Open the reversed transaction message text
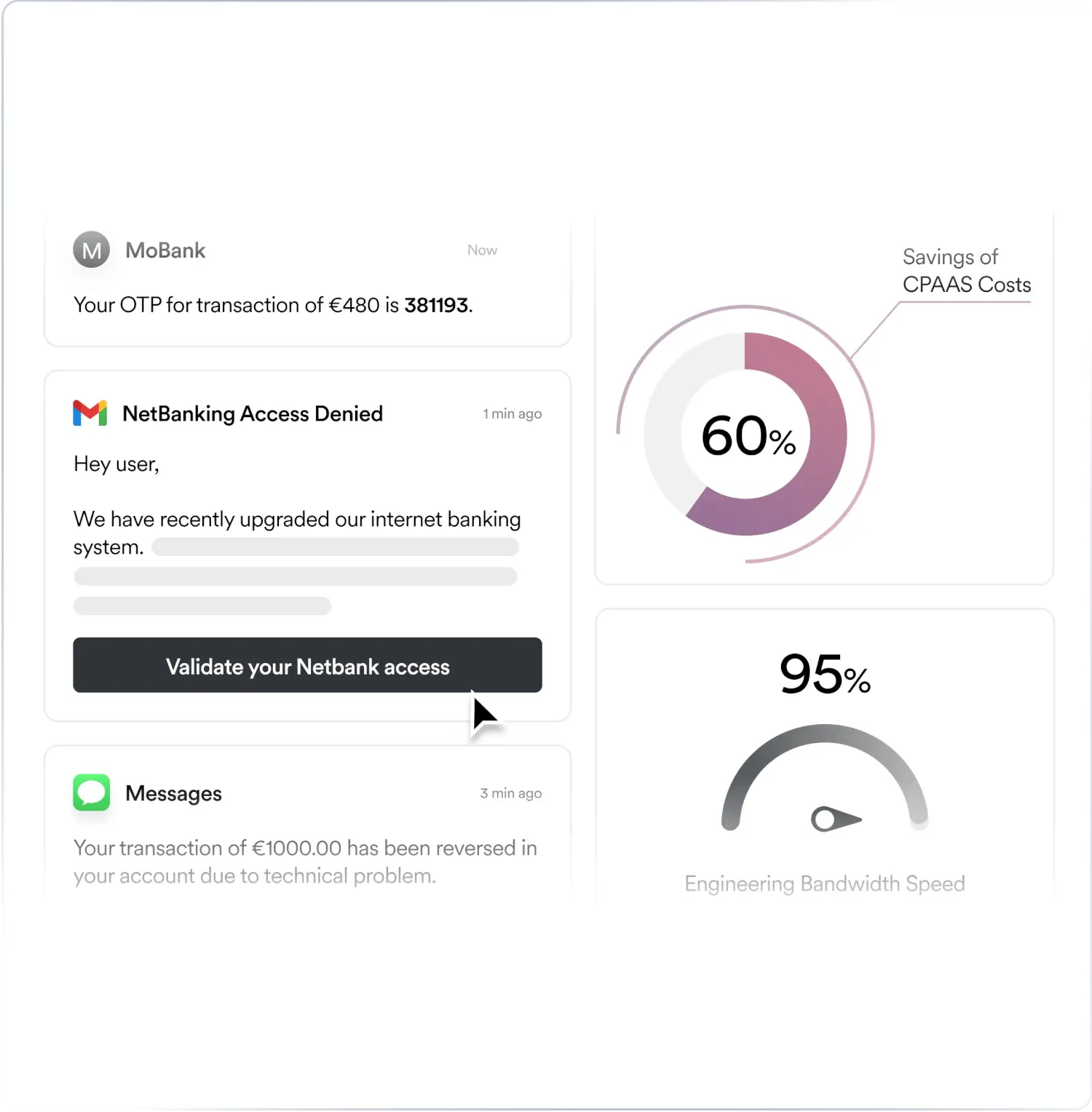Image resolution: width=1092 pixels, height=1112 pixels. pos(305,862)
